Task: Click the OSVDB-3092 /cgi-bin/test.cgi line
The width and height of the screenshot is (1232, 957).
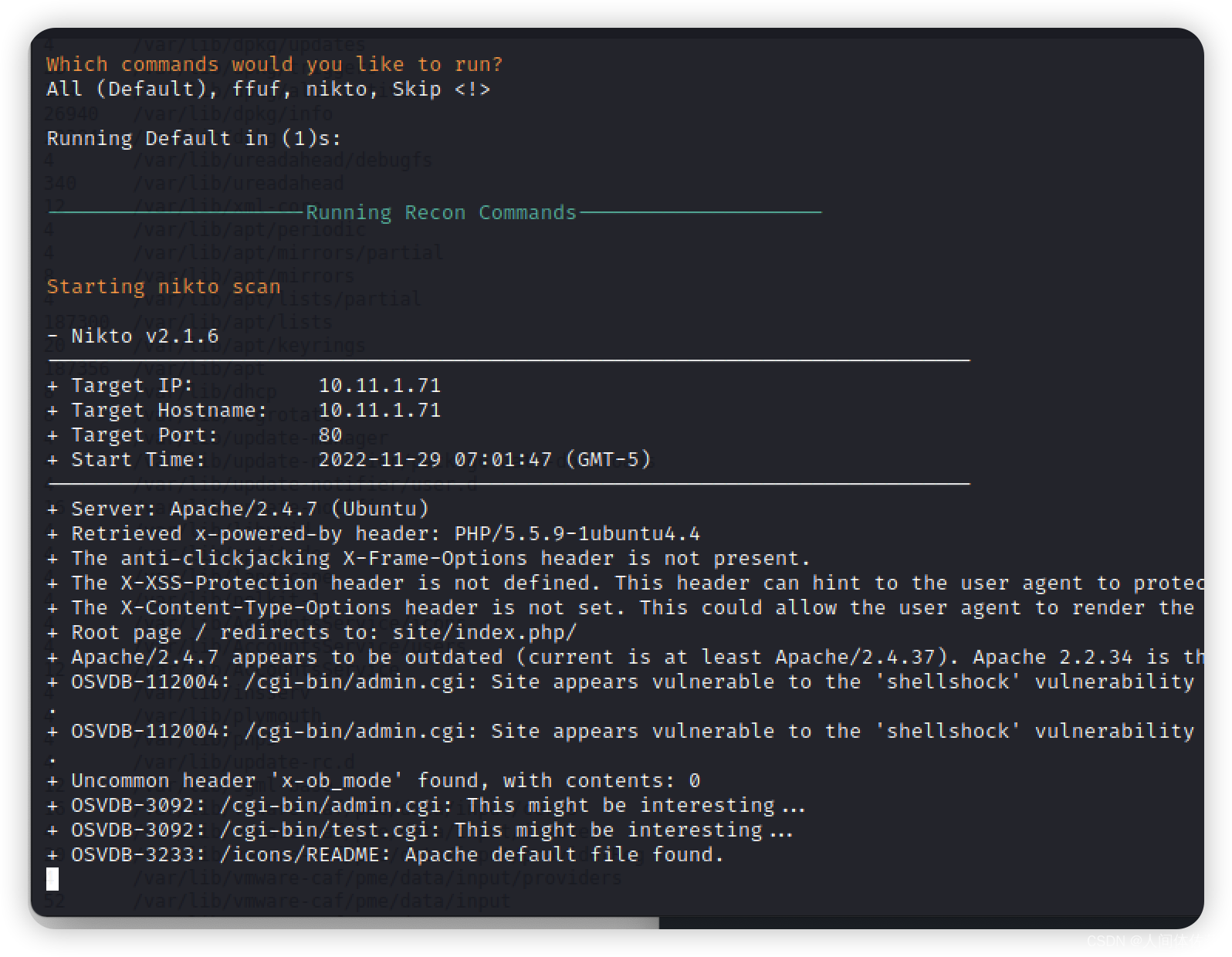Action: [x=419, y=830]
